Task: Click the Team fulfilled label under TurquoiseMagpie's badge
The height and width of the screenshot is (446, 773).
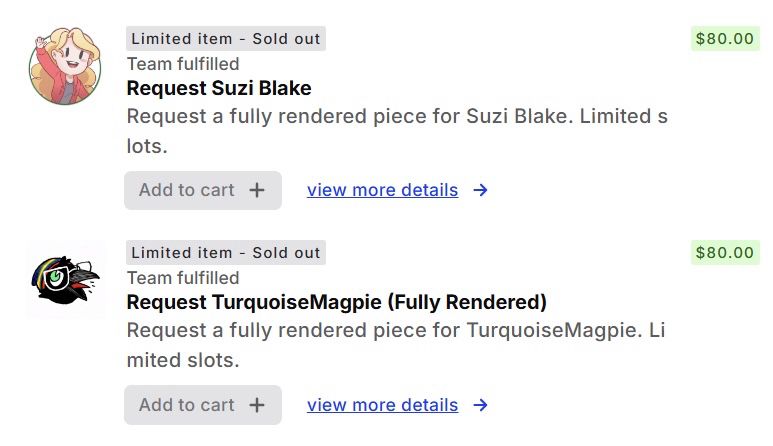Action: click(x=183, y=278)
